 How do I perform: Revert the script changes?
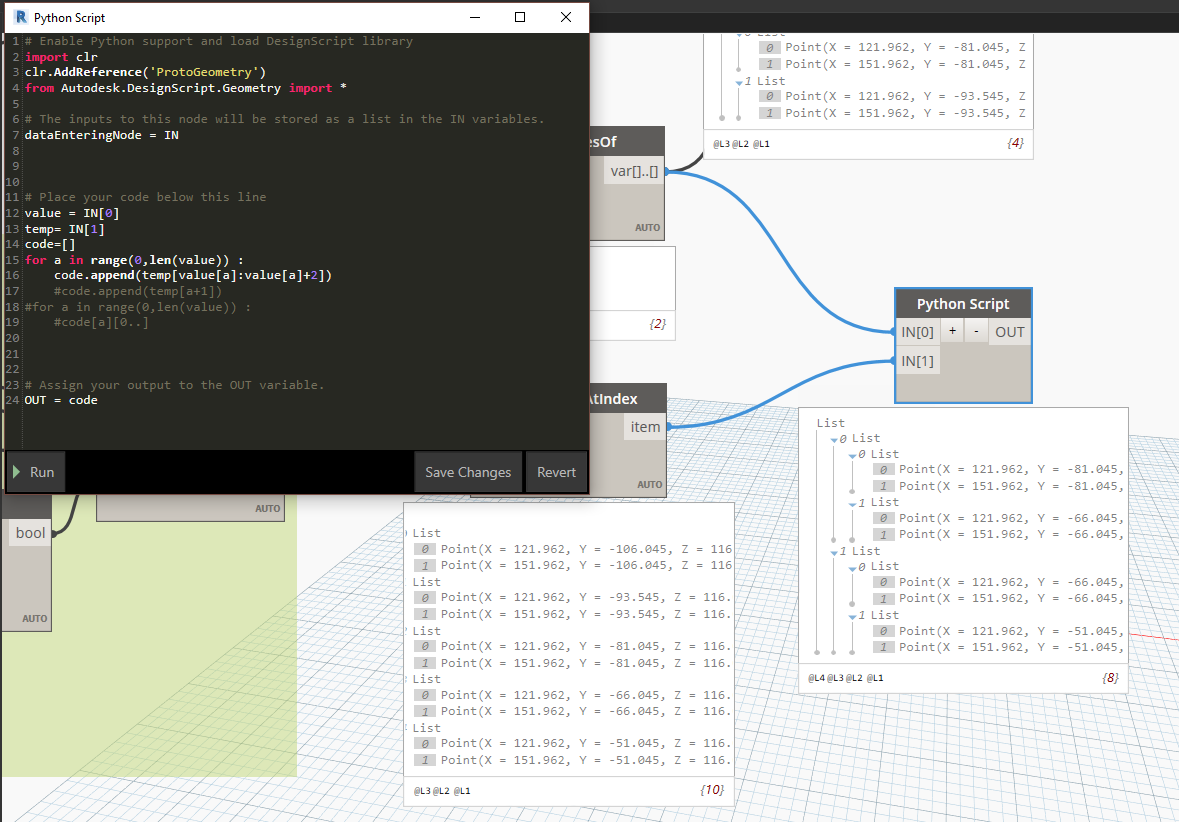coord(556,472)
